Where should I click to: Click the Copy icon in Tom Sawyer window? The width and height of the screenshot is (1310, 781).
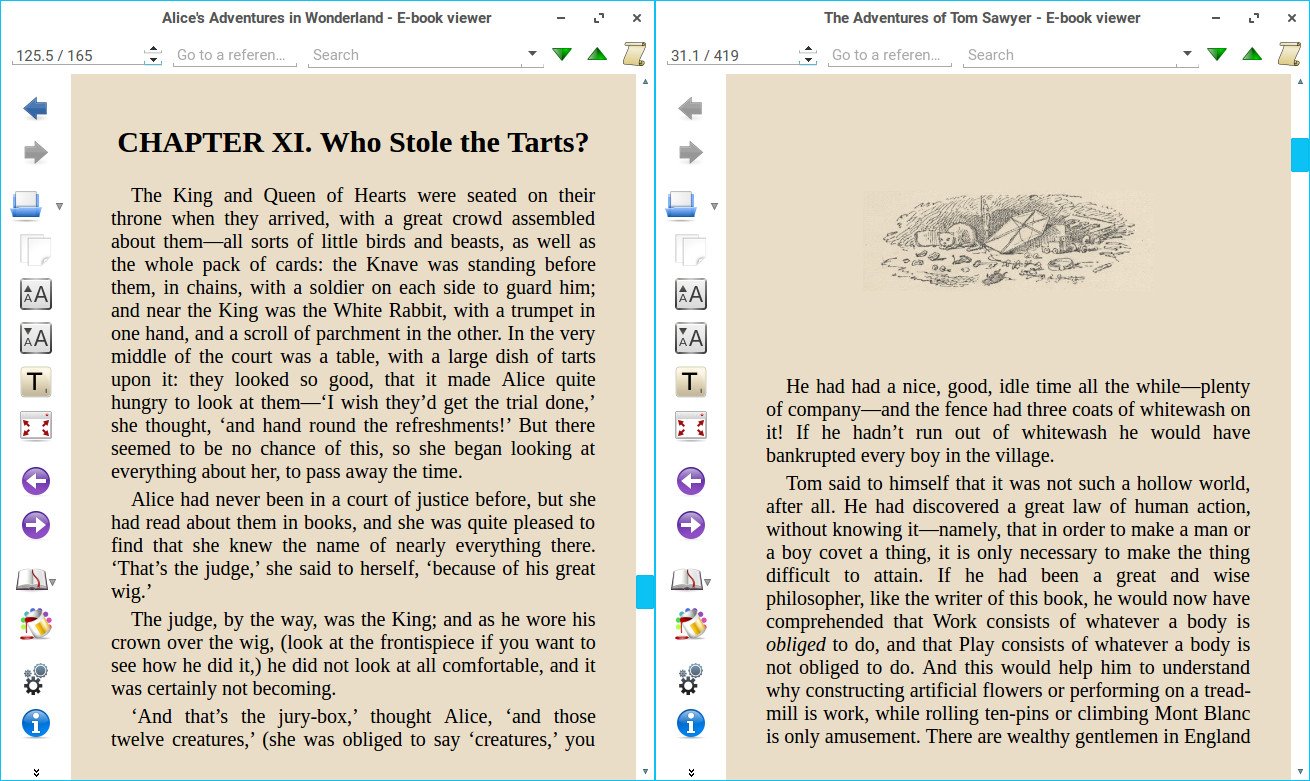click(691, 249)
